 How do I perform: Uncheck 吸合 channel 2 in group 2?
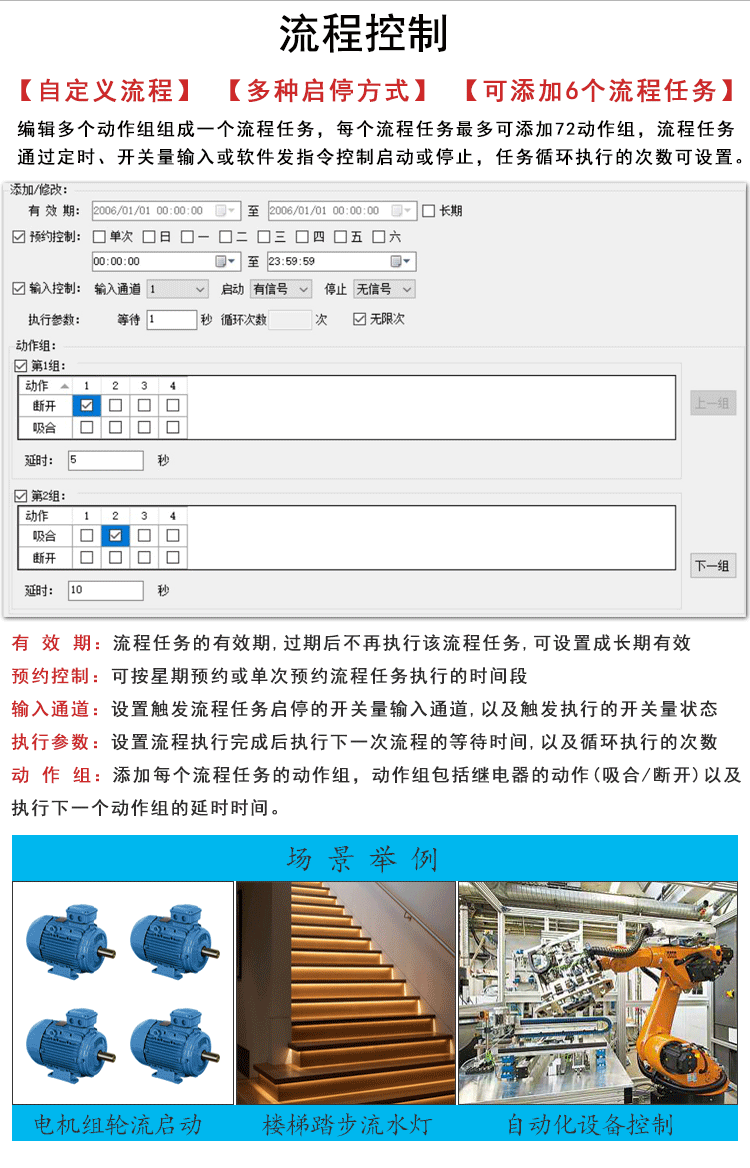(x=115, y=536)
